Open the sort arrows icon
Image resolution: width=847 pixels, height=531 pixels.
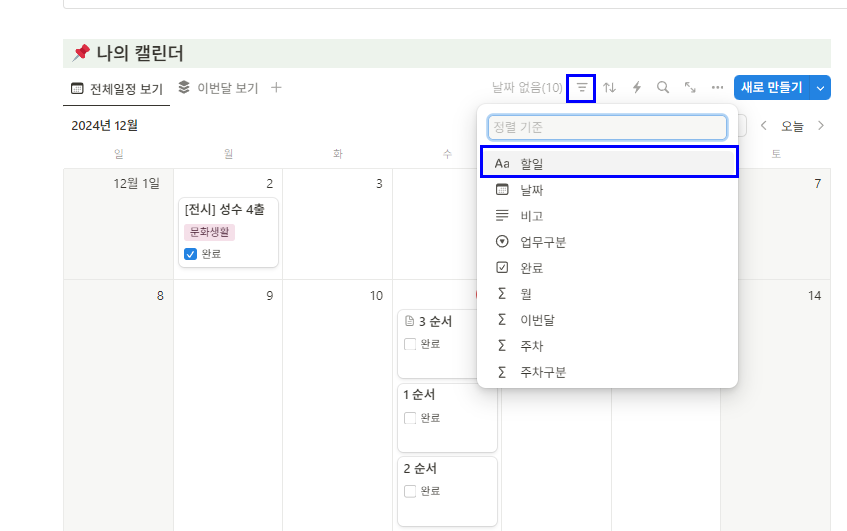click(x=609, y=88)
